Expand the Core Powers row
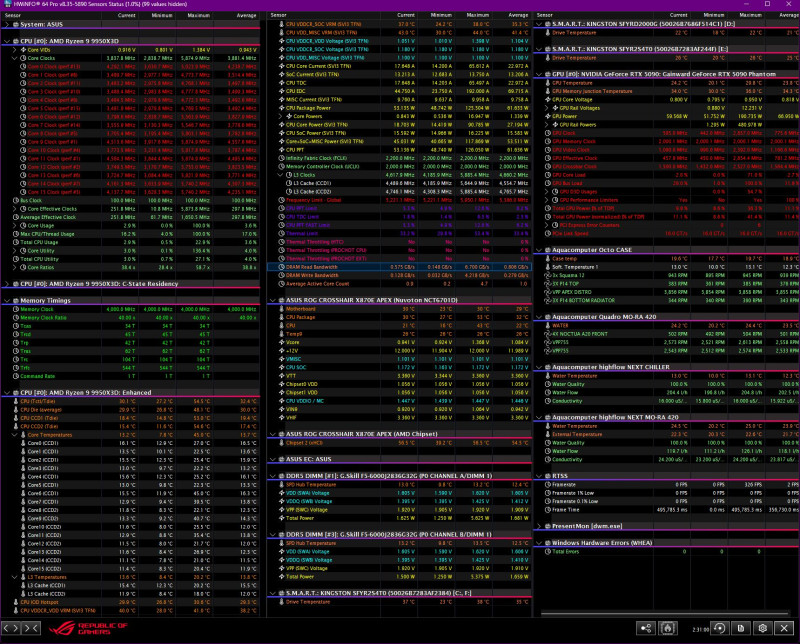Viewport: 800px width, 644px height. (280, 116)
